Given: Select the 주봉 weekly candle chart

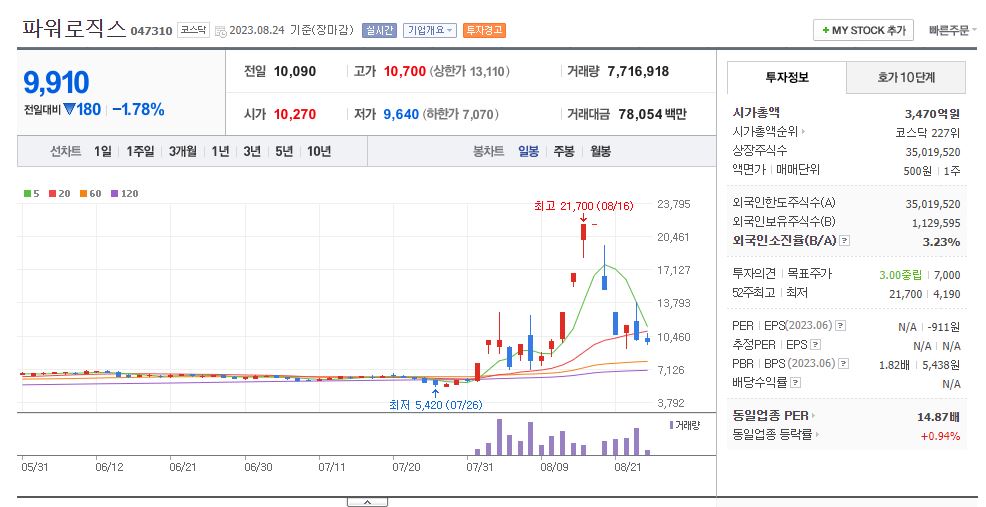Looking at the screenshot, I should [x=564, y=151].
